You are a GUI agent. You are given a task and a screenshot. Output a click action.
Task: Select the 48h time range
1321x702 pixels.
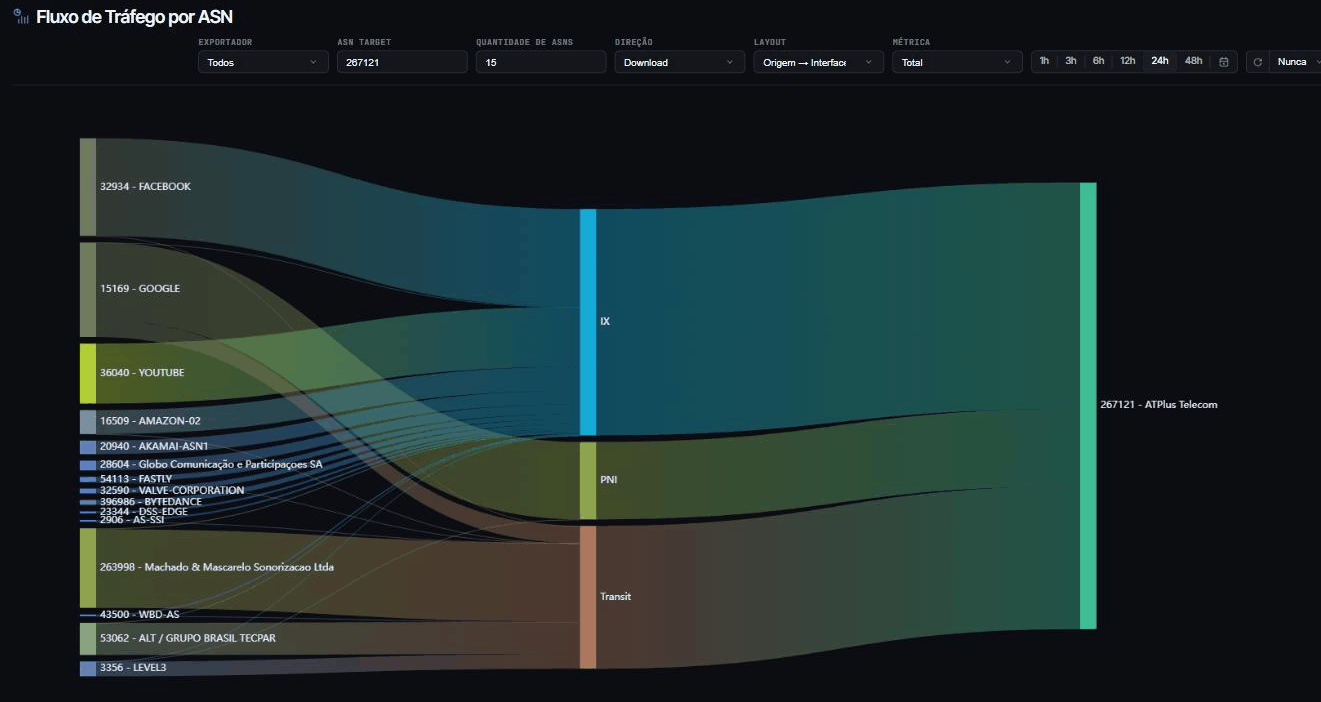pyautogui.click(x=1194, y=61)
